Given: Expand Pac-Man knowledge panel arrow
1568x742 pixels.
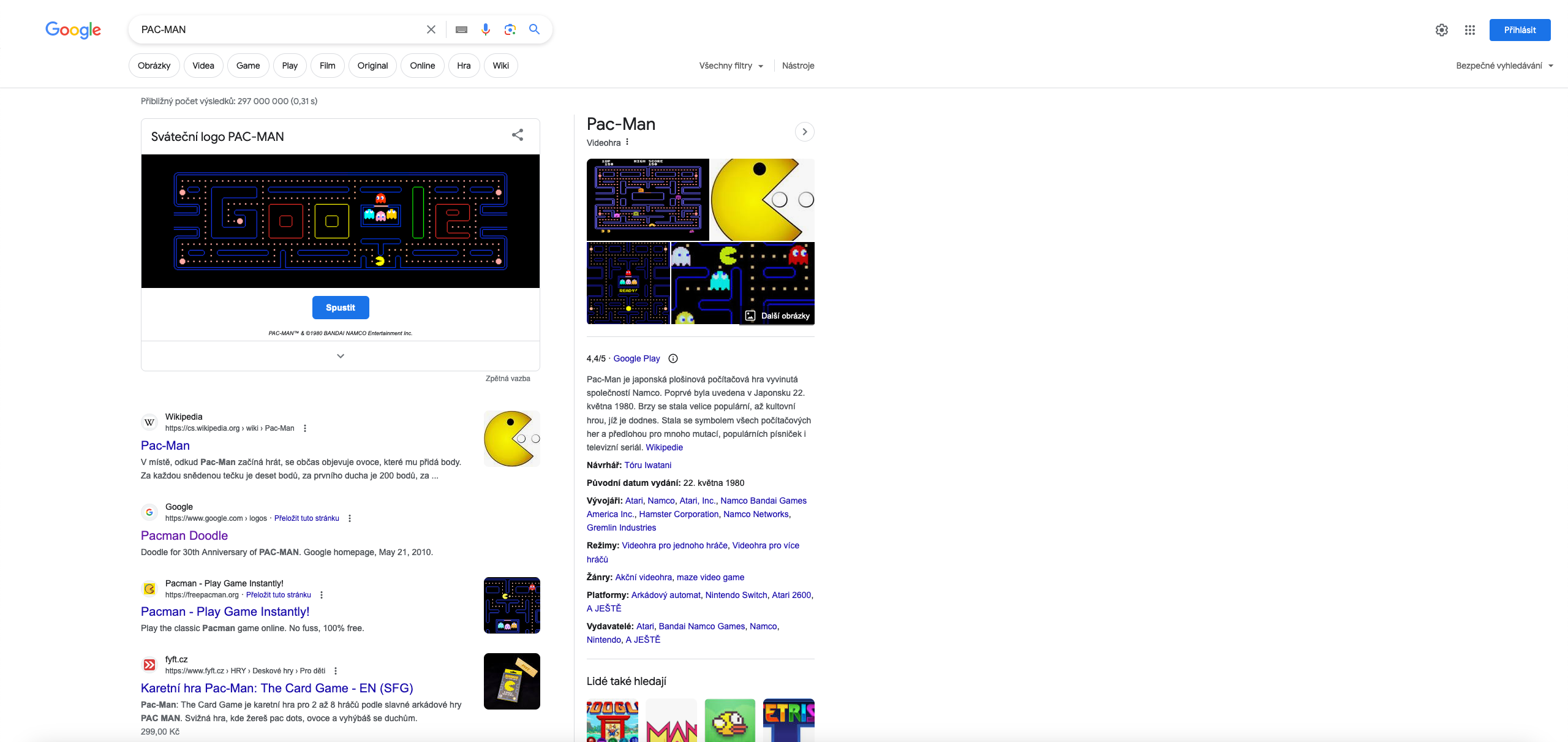Looking at the screenshot, I should coord(804,132).
